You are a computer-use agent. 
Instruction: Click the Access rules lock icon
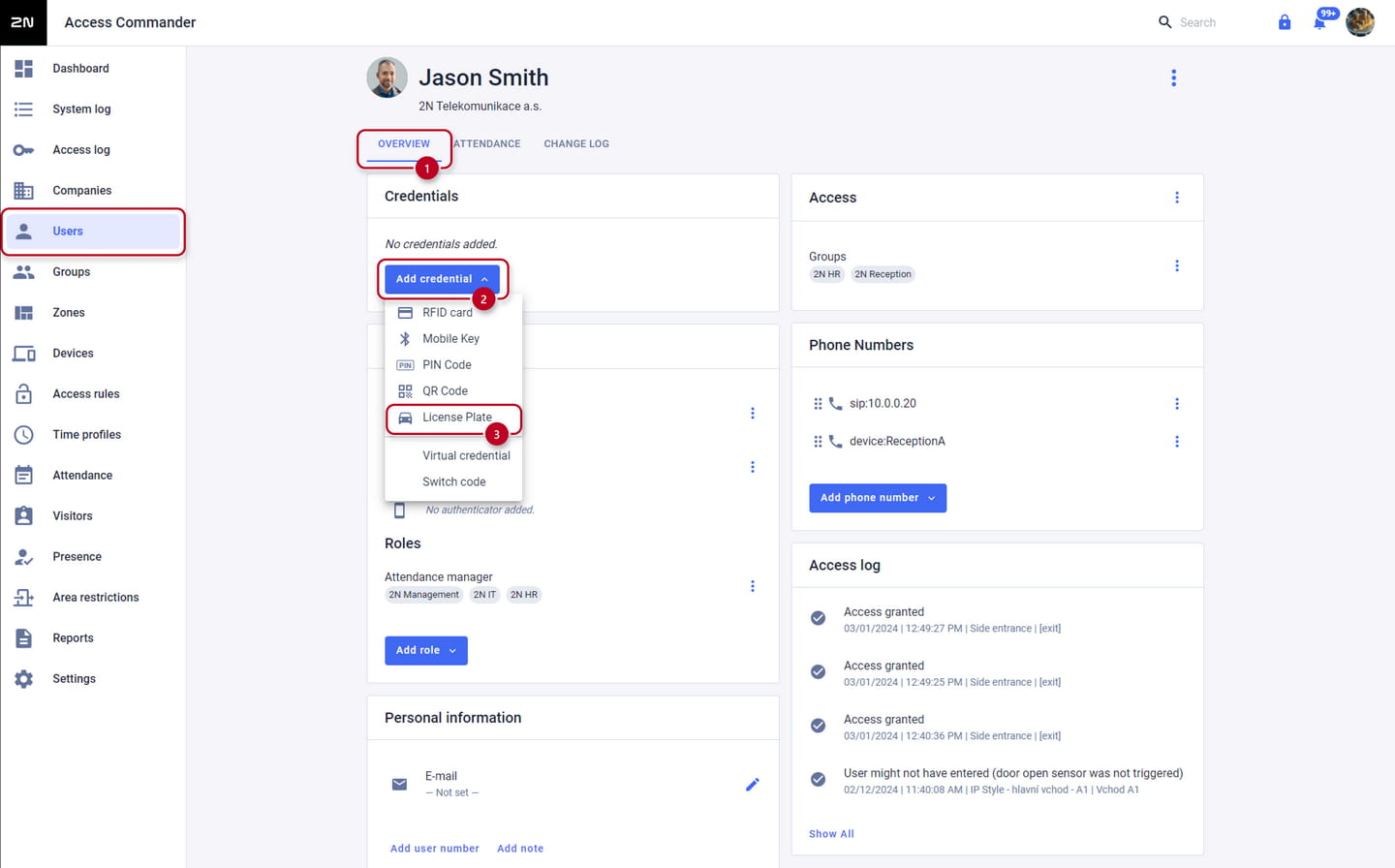coord(23,394)
